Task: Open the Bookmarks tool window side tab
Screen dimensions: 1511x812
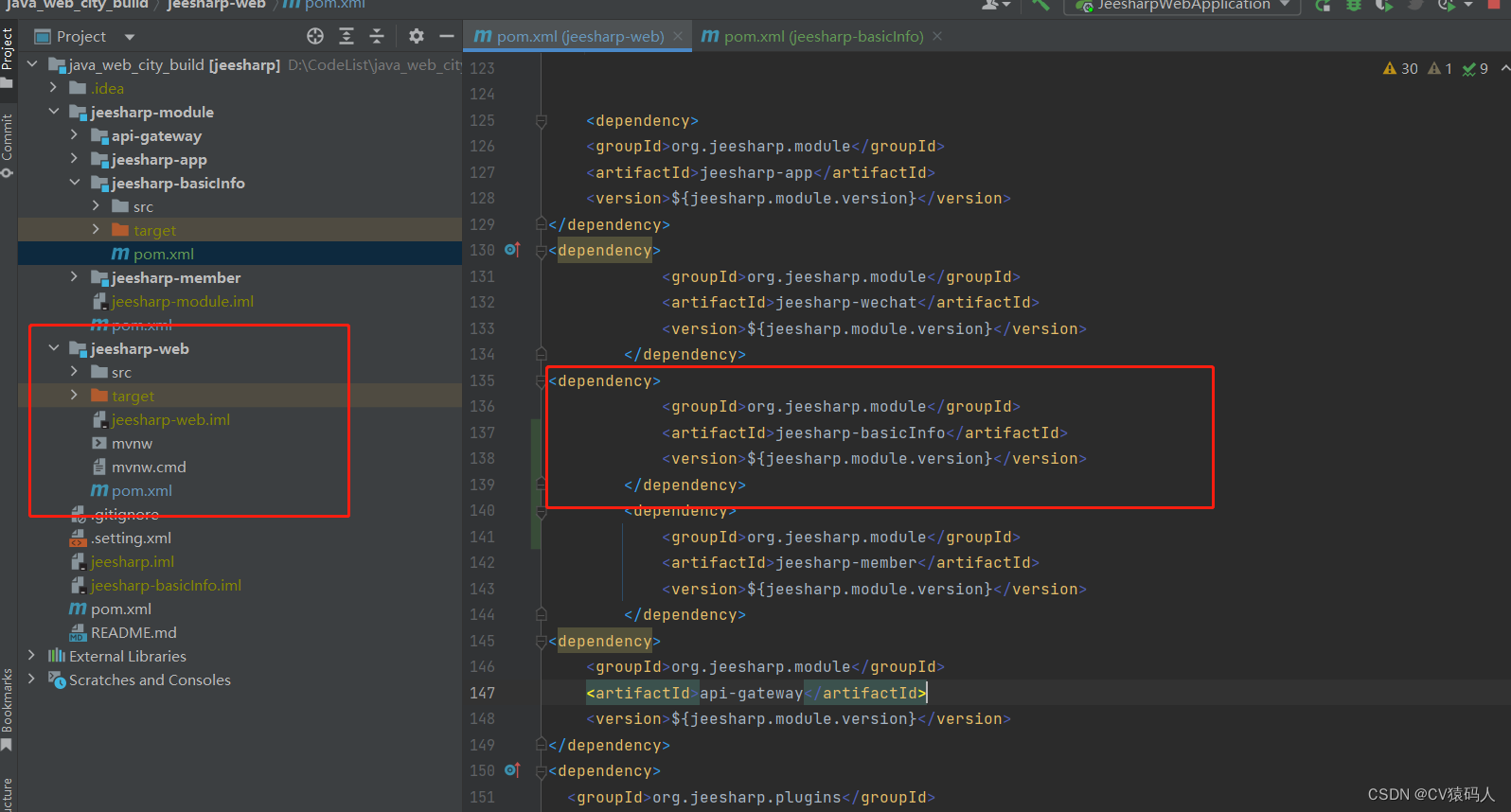Action: point(8,710)
